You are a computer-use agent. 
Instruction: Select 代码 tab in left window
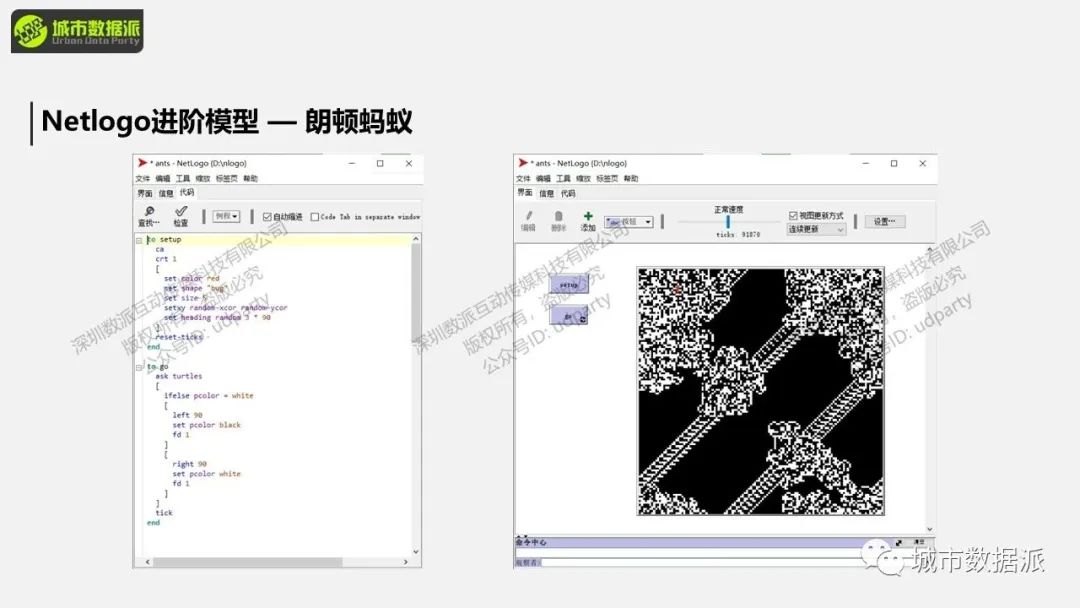(x=187, y=193)
